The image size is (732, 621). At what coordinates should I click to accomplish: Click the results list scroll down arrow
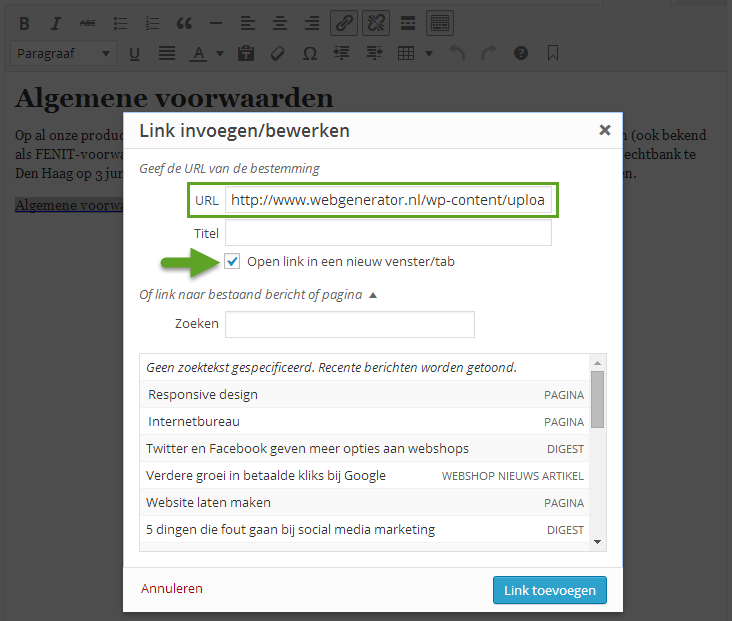[598, 542]
